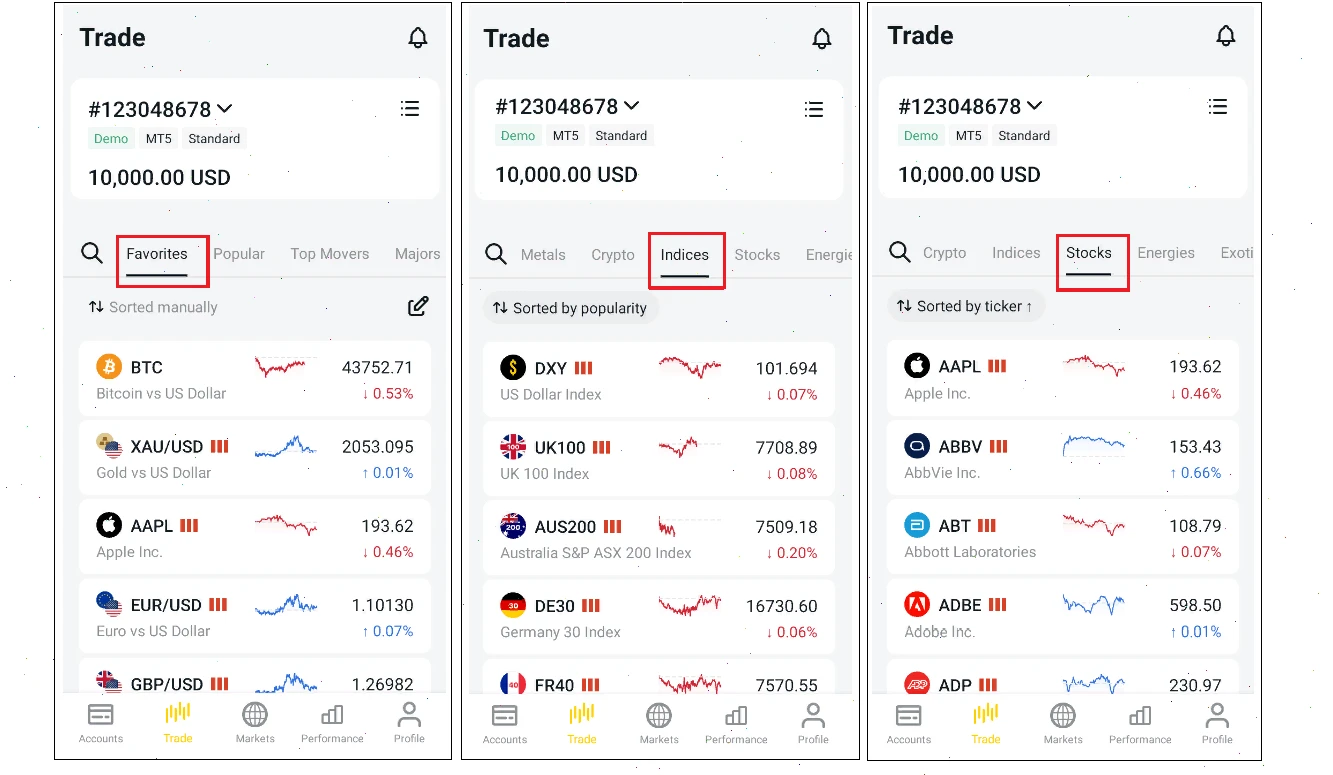
Task: Change the Sorted manually option
Action: 153,307
